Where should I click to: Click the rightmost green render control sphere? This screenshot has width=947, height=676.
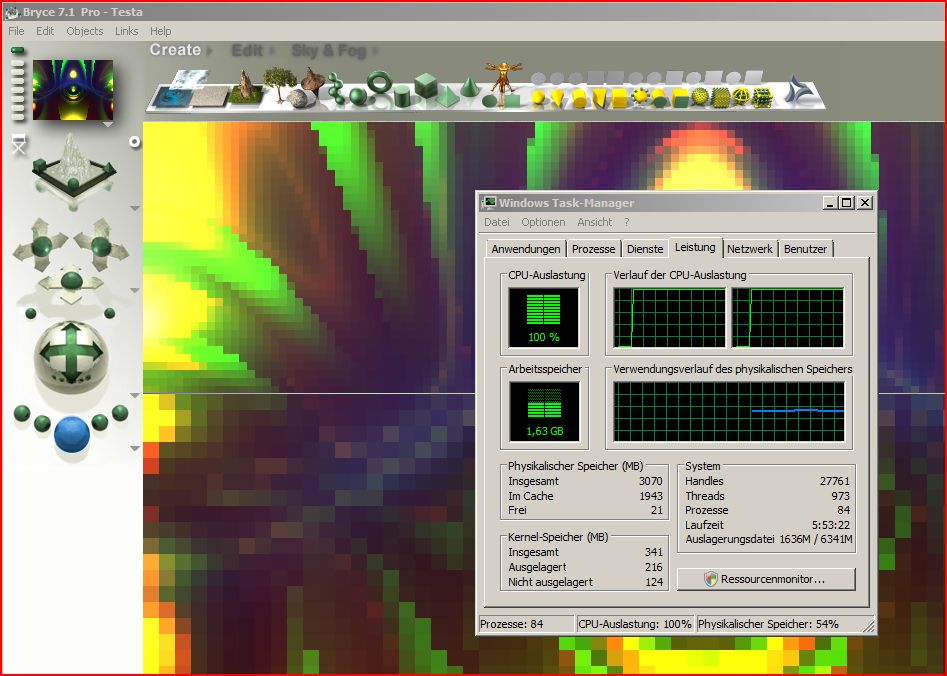[x=120, y=413]
